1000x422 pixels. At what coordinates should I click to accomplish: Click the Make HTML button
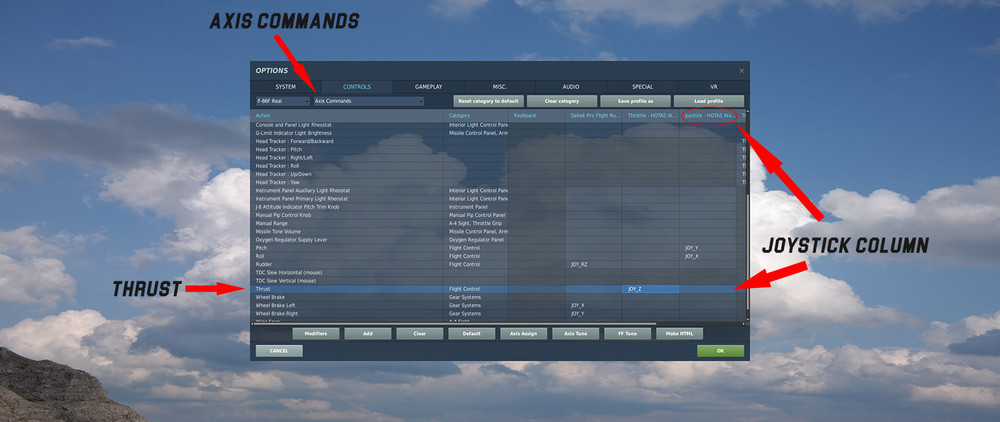pos(679,333)
